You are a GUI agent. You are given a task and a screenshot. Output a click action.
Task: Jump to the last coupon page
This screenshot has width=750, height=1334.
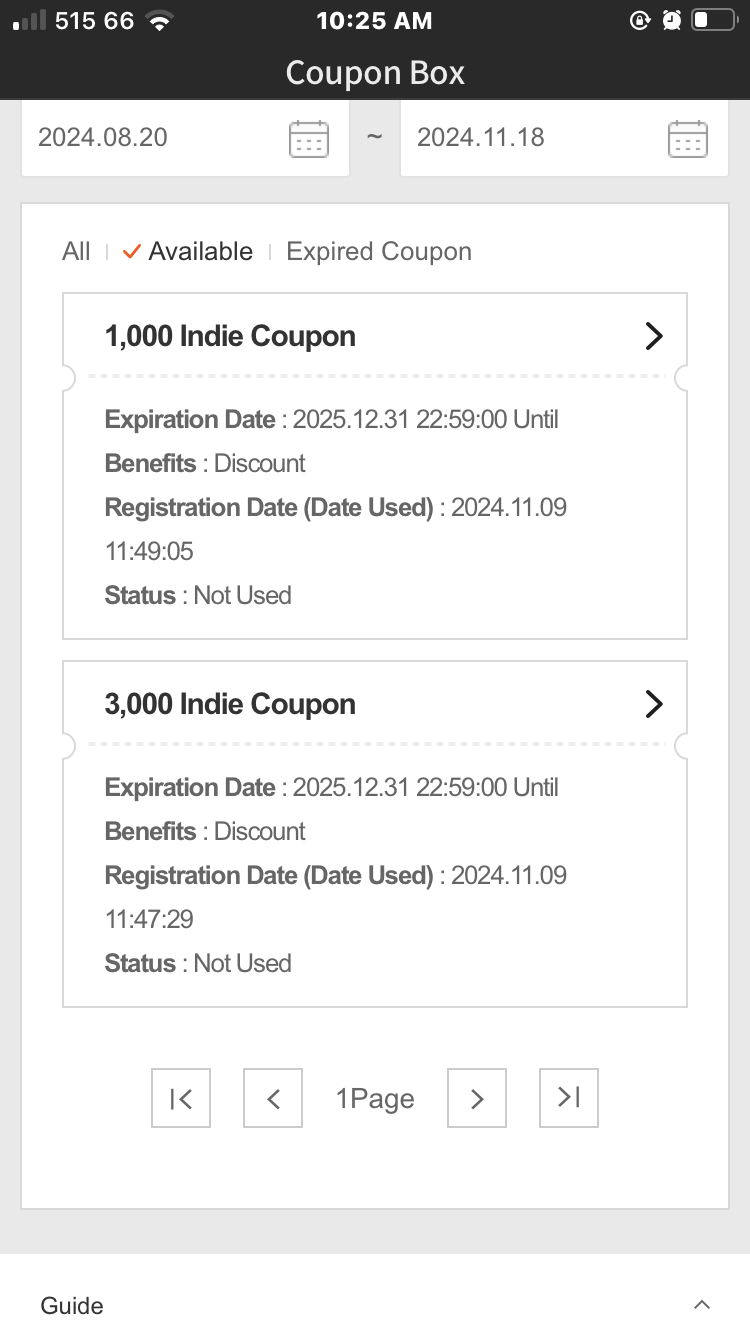click(x=569, y=1098)
